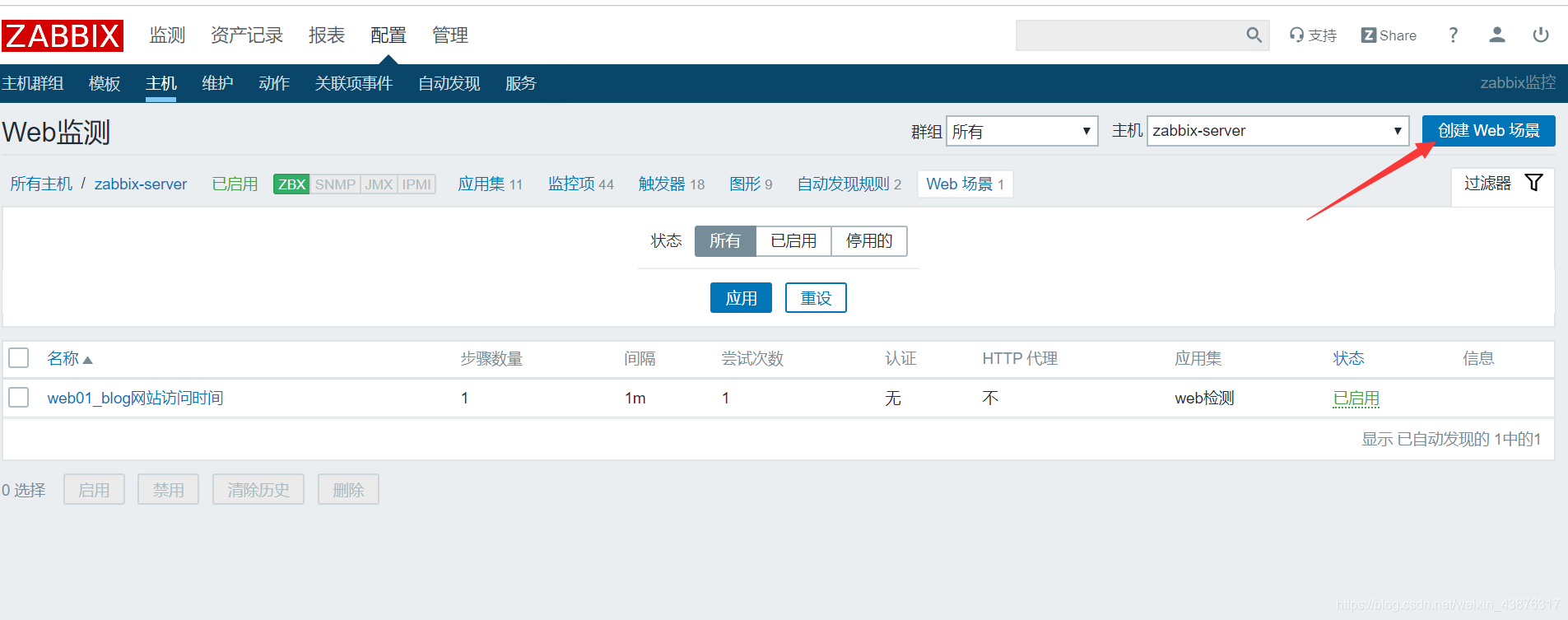Open Web 场景 1 tab
1568x620 pixels.
(x=965, y=184)
